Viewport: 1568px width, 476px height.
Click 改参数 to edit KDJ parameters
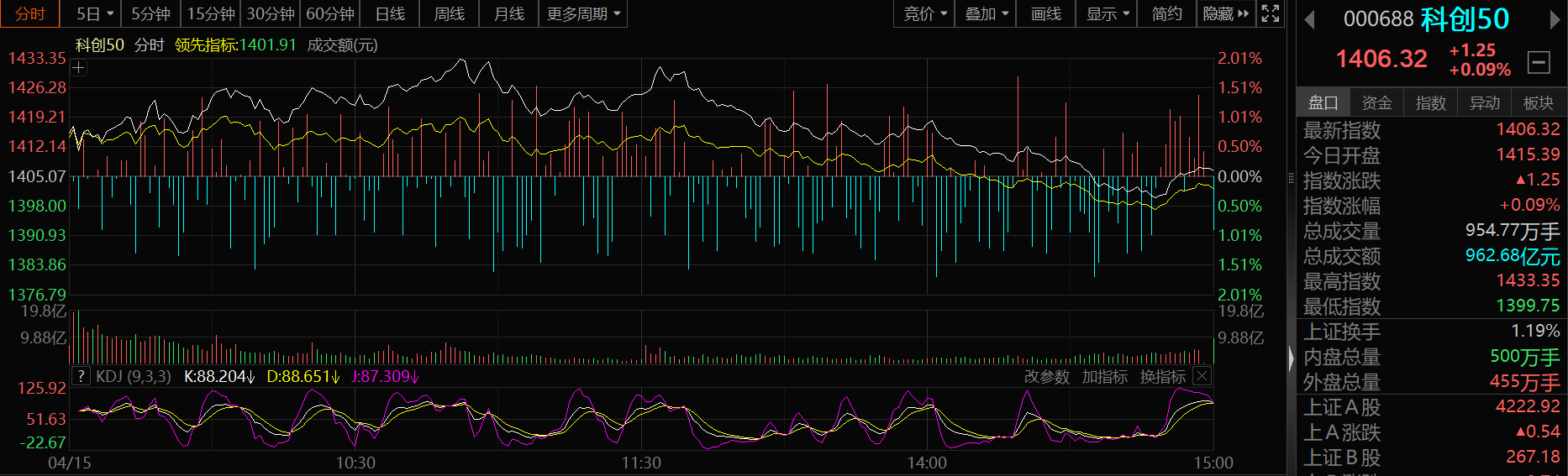tap(1046, 377)
